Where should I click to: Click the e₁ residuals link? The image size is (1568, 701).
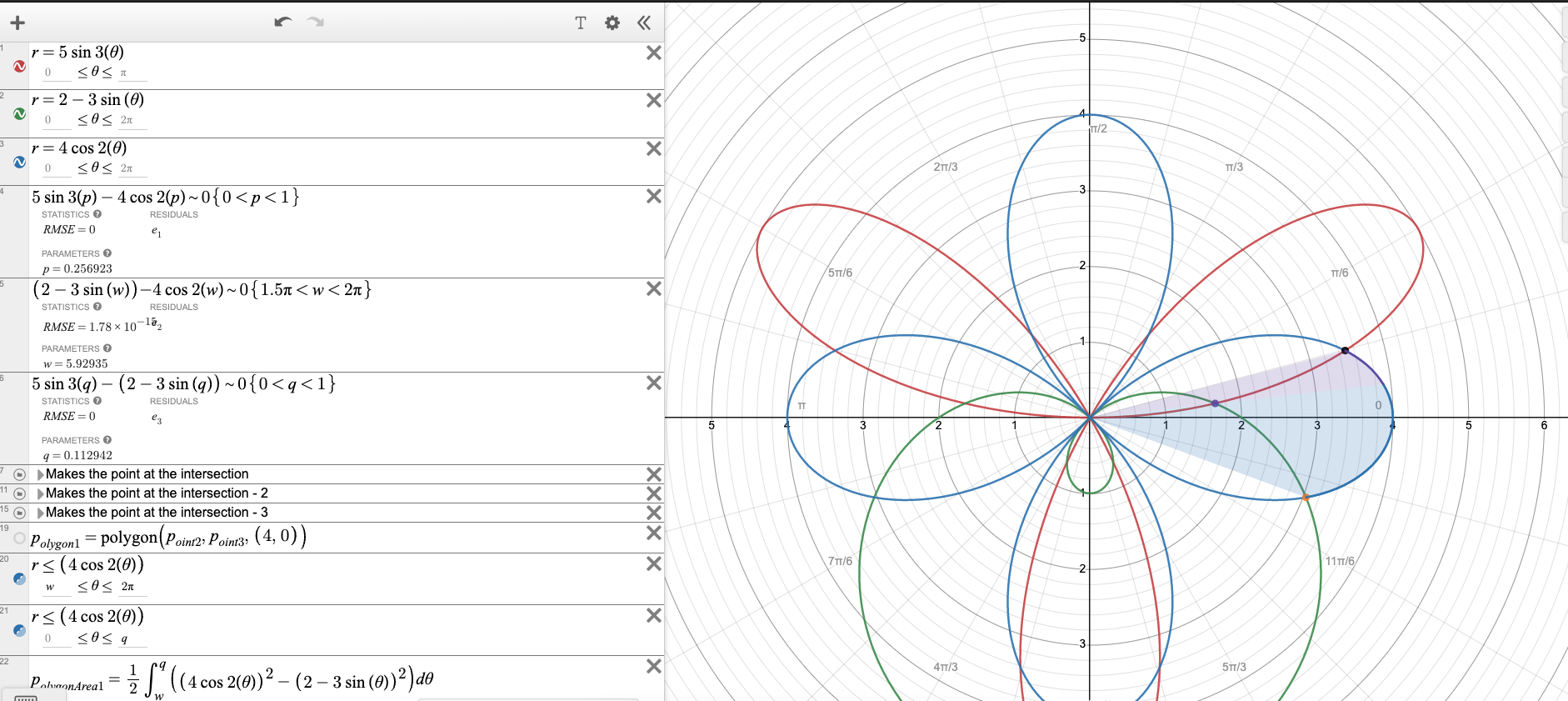[156, 231]
